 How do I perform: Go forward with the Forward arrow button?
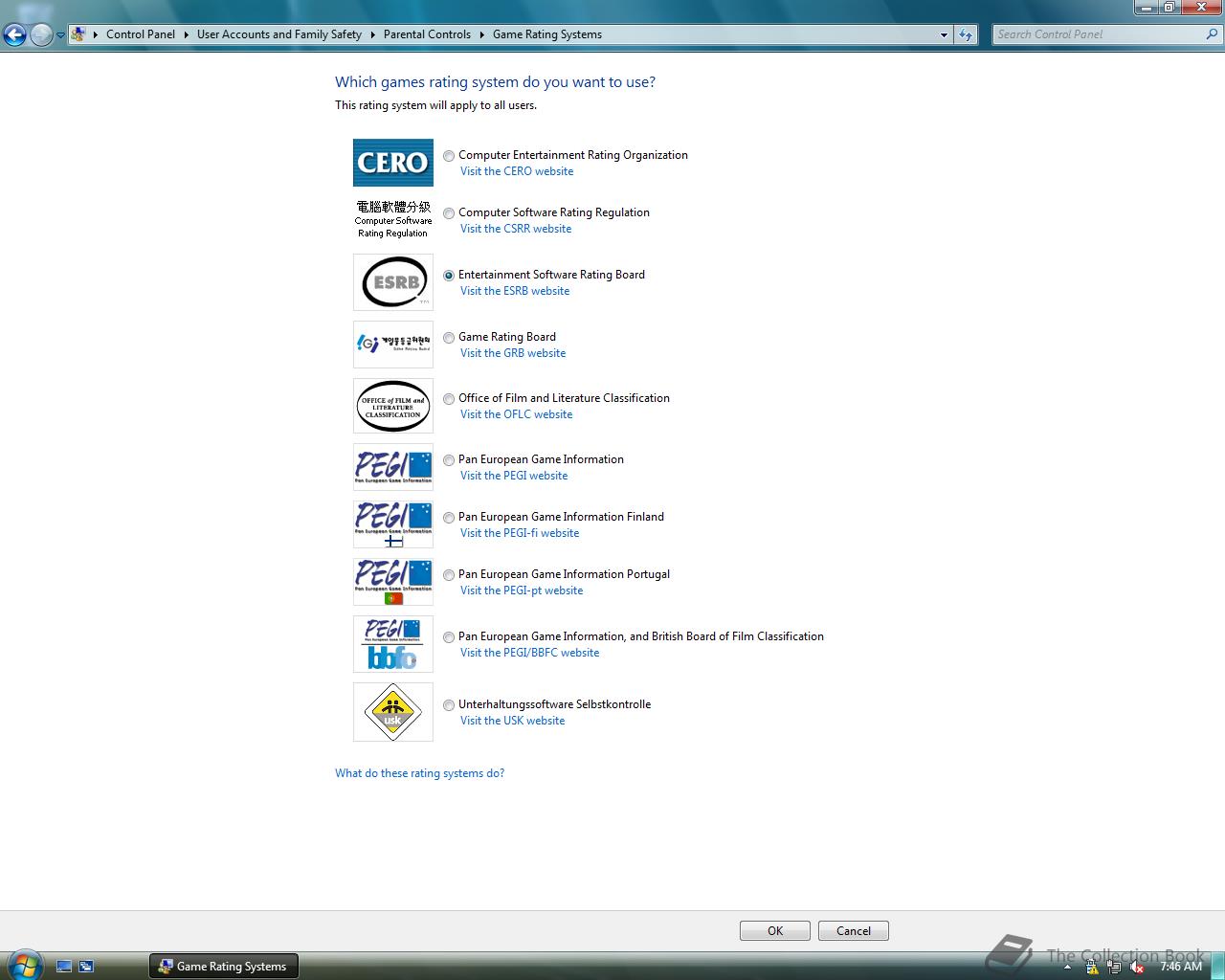click(x=41, y=35)
